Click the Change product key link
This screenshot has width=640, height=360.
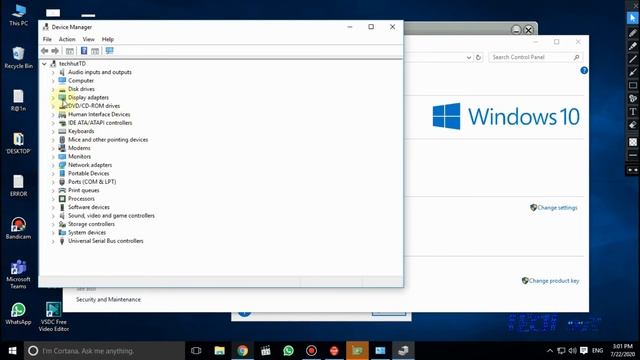click(553, 281)
